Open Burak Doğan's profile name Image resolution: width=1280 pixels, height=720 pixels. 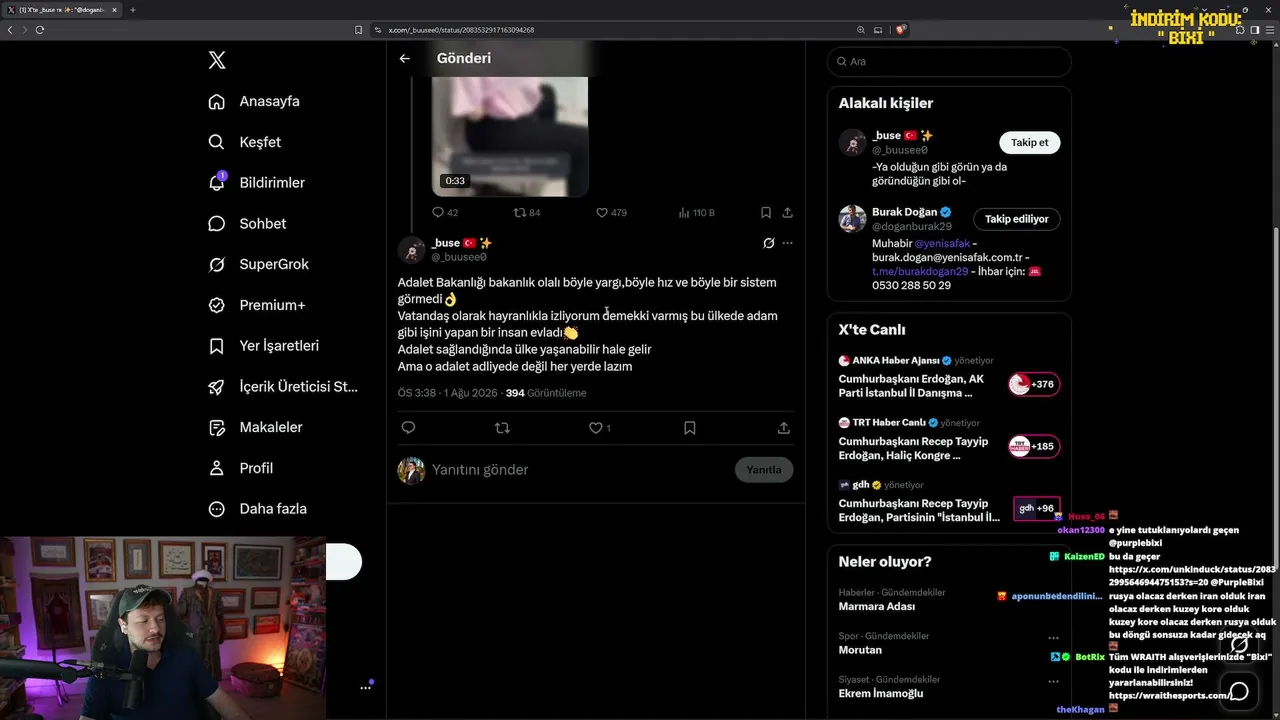[905, 212]
